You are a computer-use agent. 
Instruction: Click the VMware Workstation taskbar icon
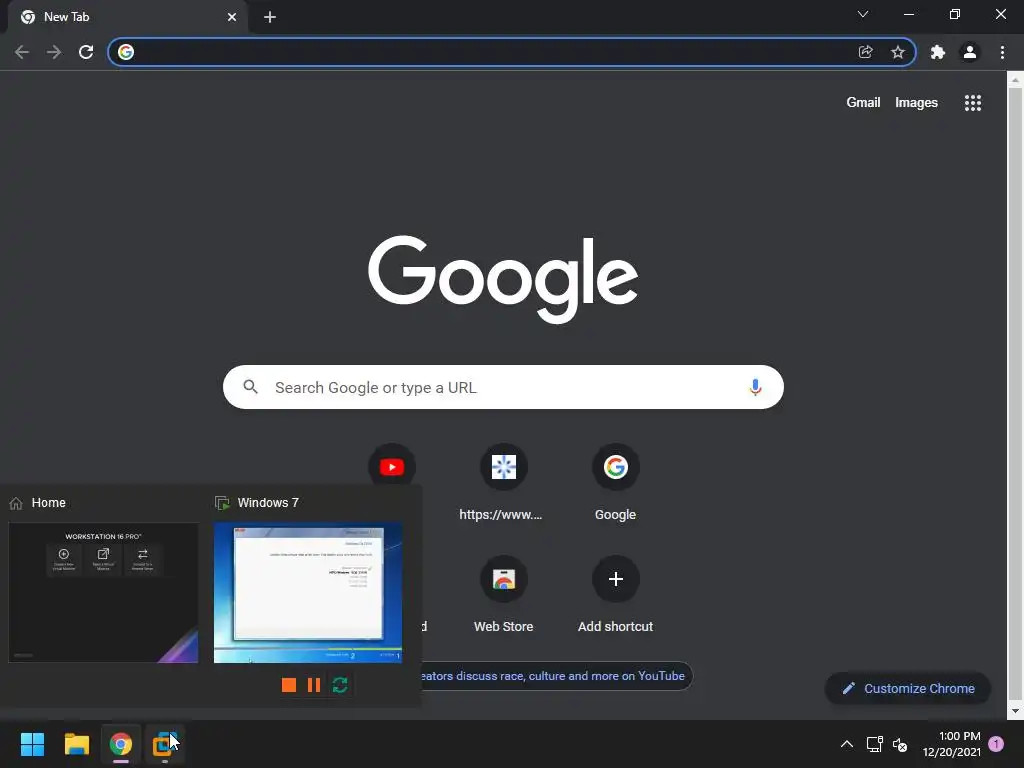tap(165, 744)
